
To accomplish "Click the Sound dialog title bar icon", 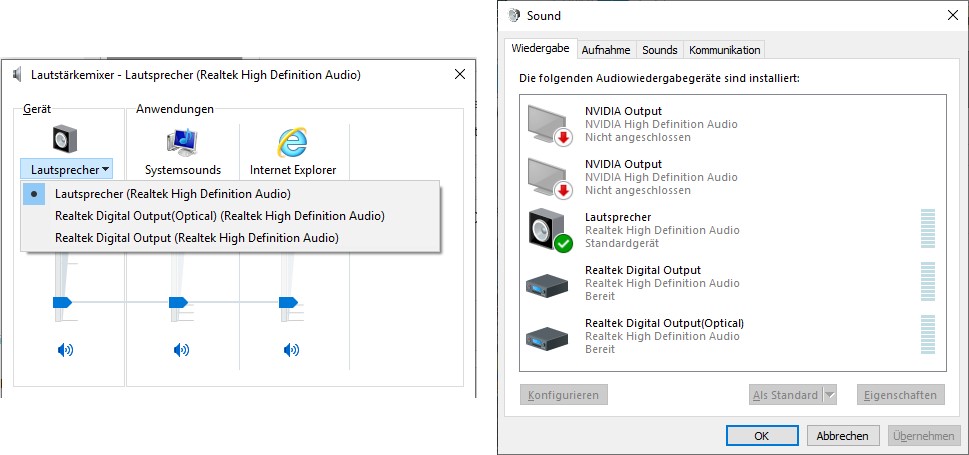I will tap(514, 15).
